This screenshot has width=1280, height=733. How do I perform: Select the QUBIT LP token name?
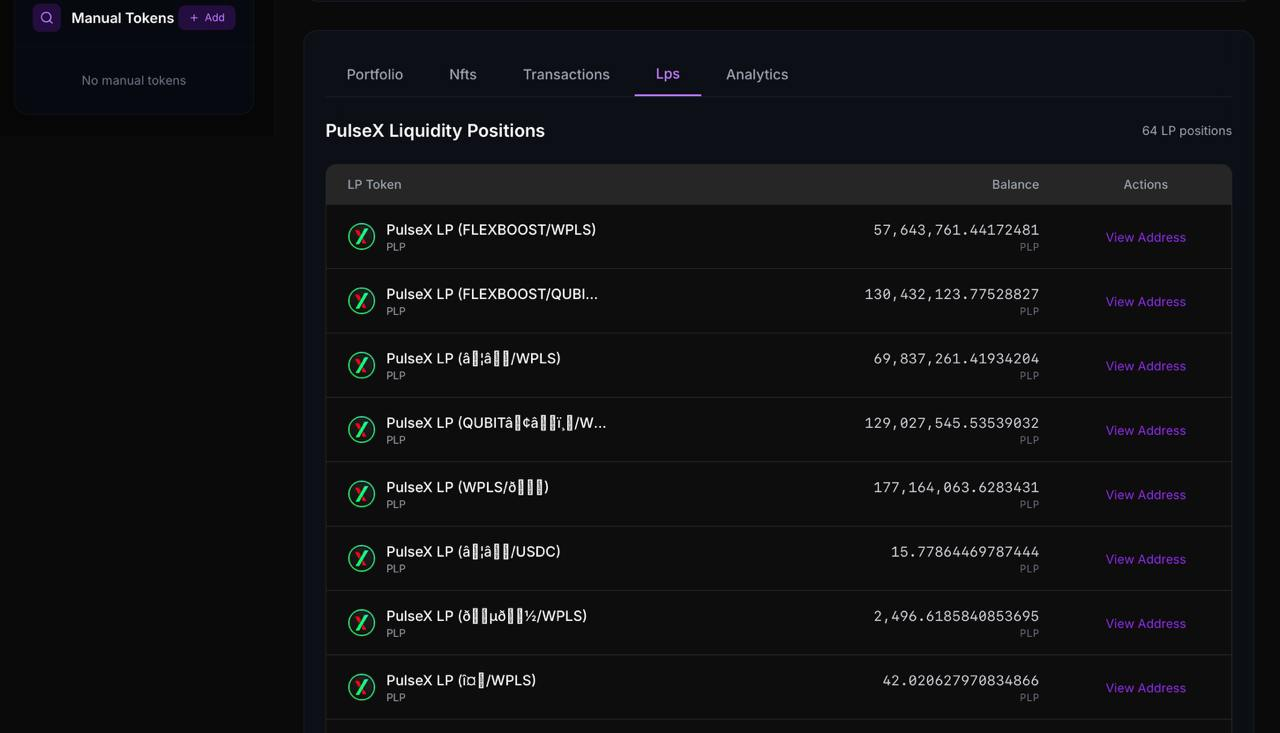(x=496, y=423)
